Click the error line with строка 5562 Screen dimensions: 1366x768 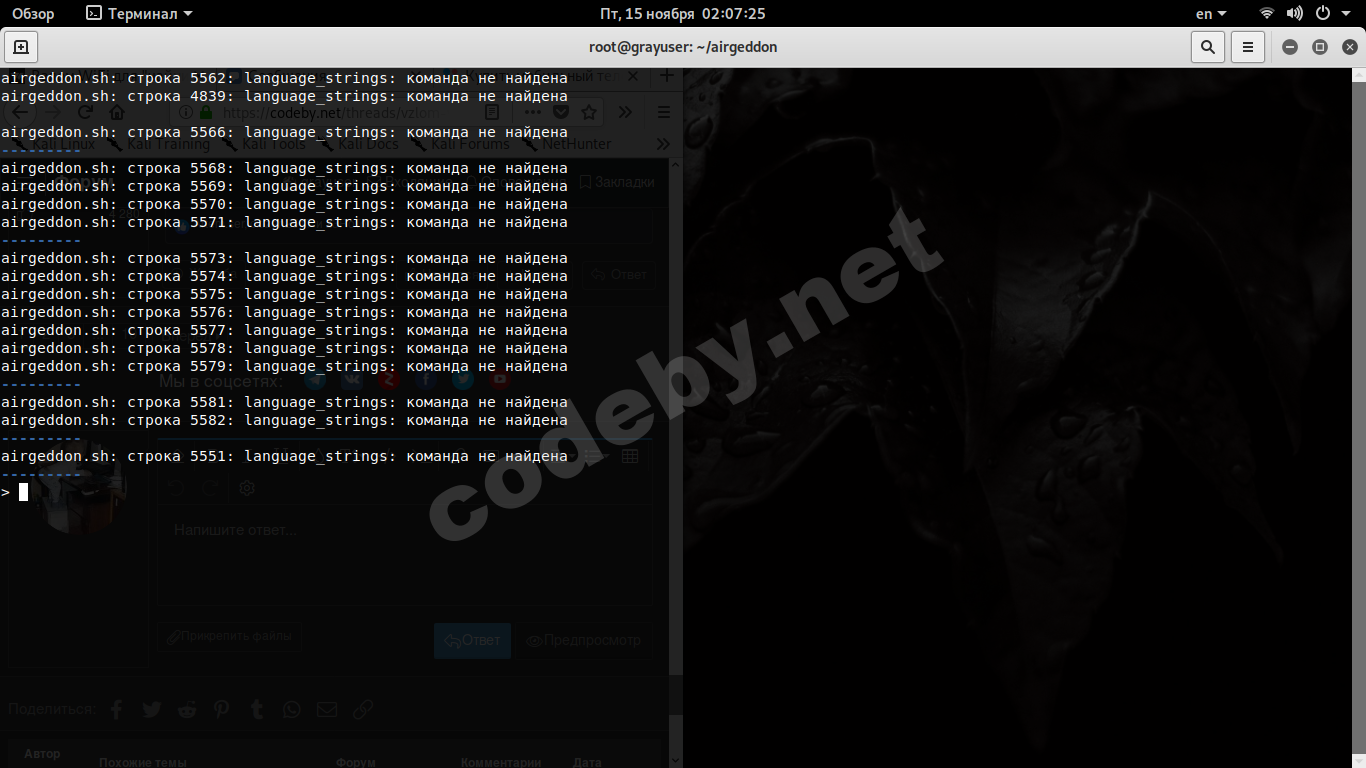tap(284, 78)
